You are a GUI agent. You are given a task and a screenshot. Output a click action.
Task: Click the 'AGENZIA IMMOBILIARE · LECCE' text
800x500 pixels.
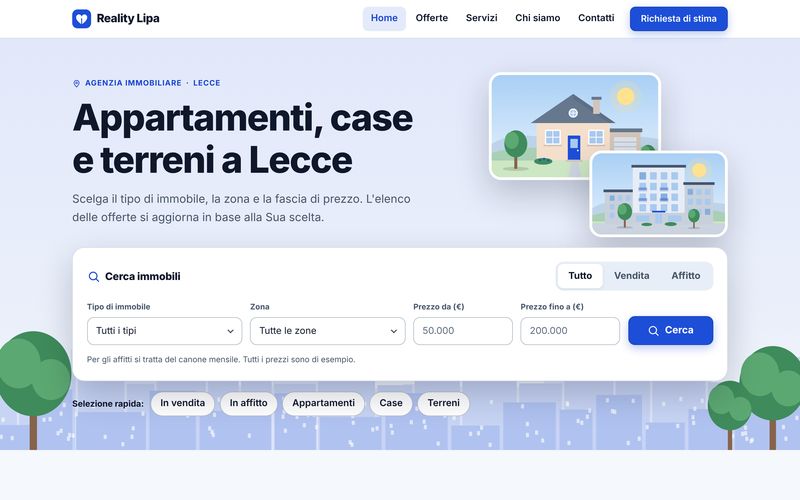153,83
